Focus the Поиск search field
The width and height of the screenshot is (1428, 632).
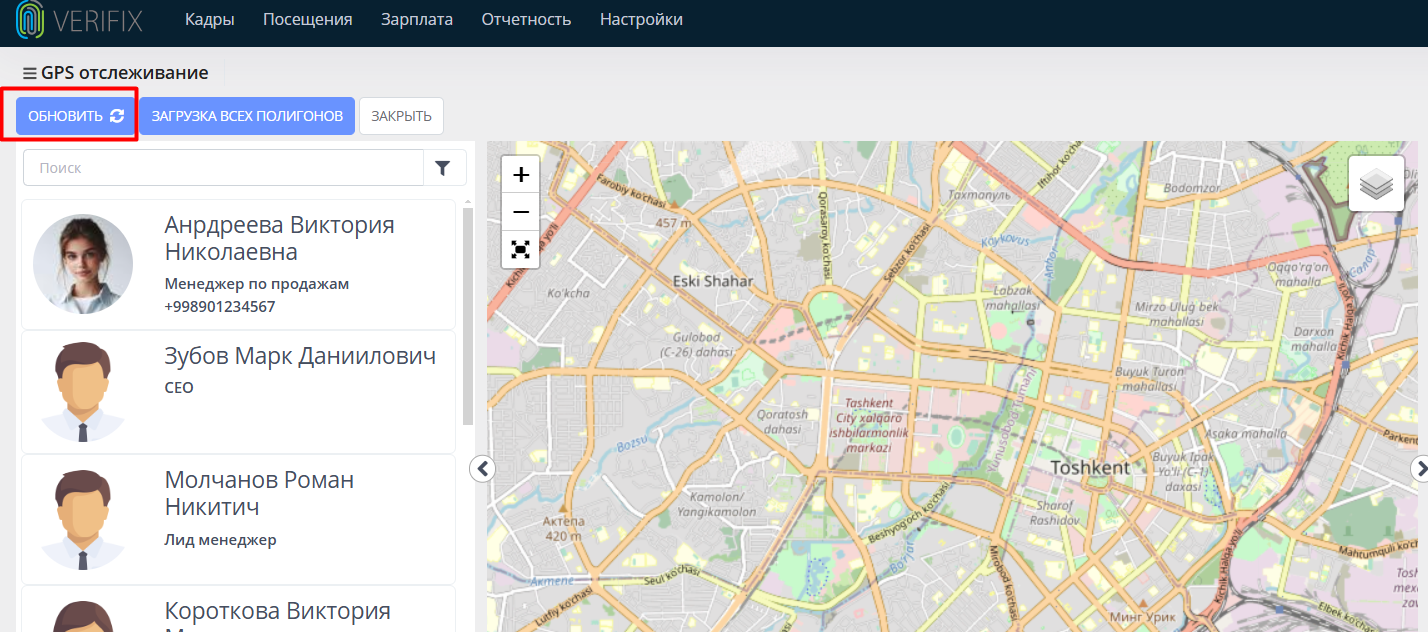coord(223,168)
